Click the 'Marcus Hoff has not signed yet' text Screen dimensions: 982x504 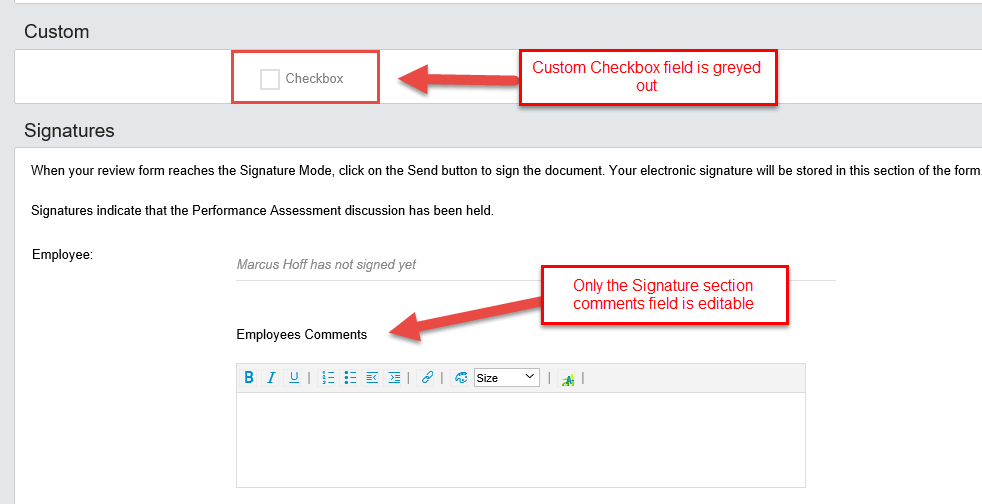coord(326,264)
